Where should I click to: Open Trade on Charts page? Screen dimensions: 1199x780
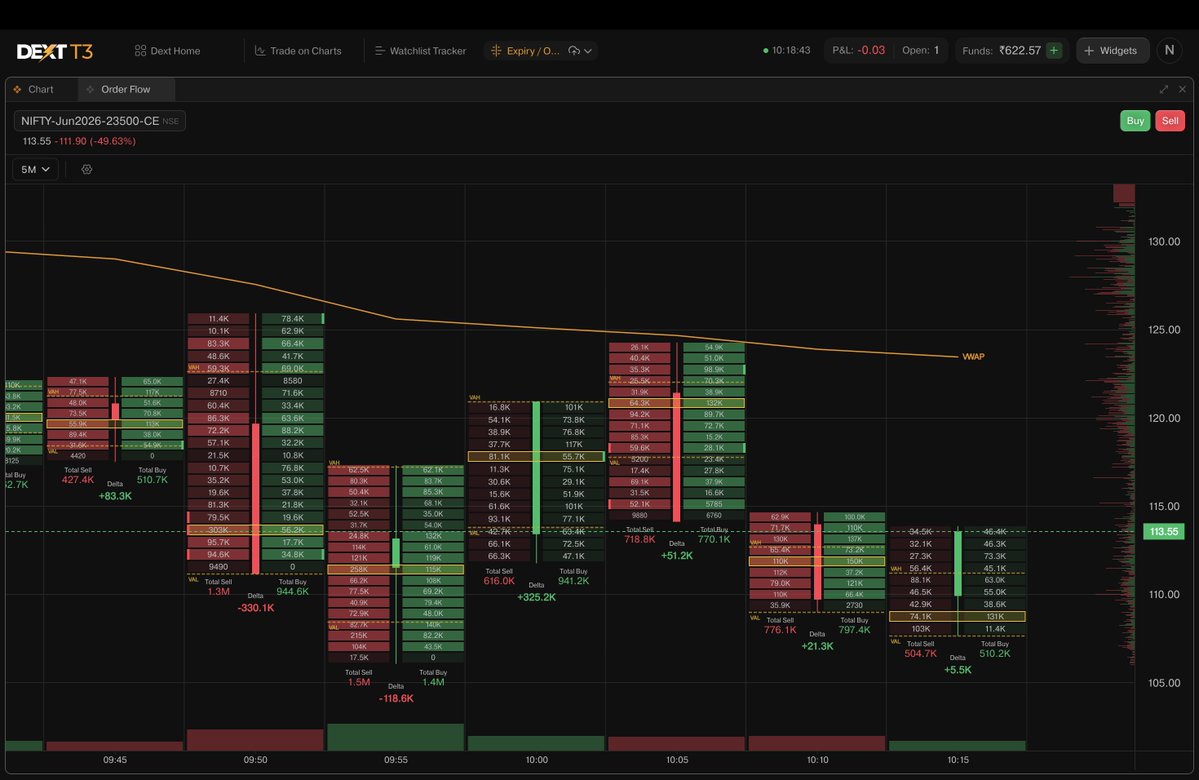tap(298, 51)
